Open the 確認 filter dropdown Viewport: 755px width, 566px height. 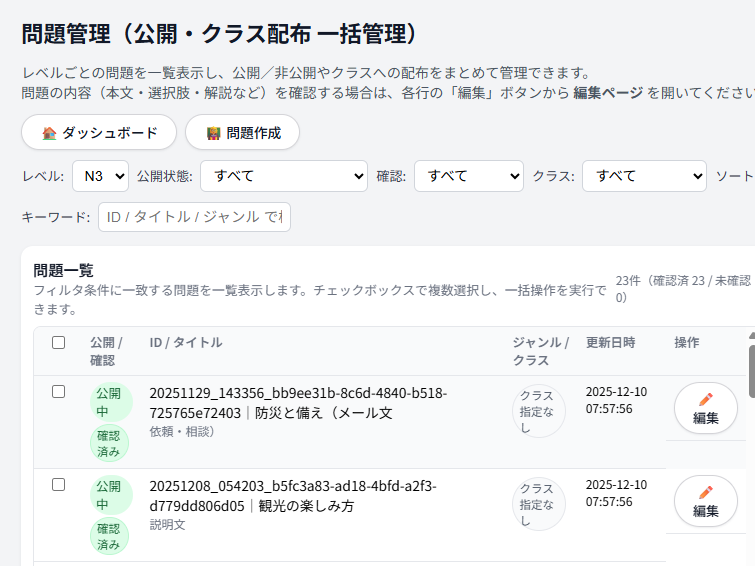click(469, 176)
